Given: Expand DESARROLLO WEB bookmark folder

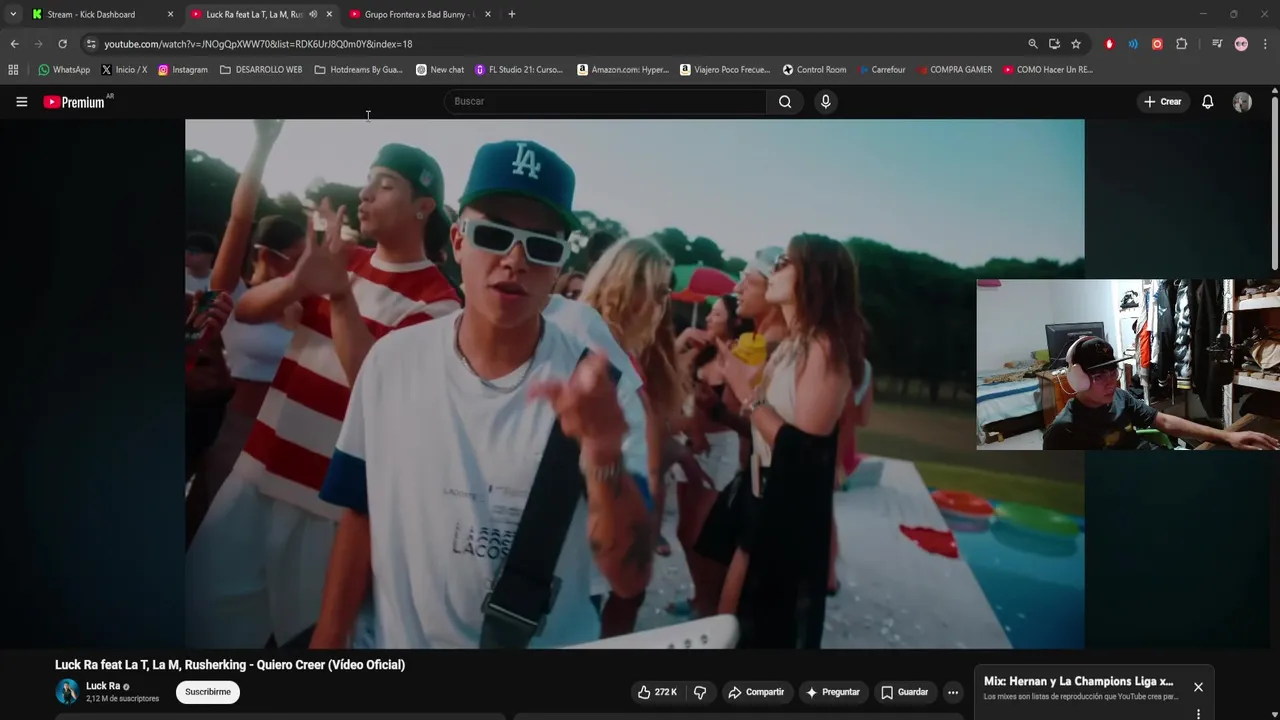Looking at the screenshot, I should tap(261, 70).
